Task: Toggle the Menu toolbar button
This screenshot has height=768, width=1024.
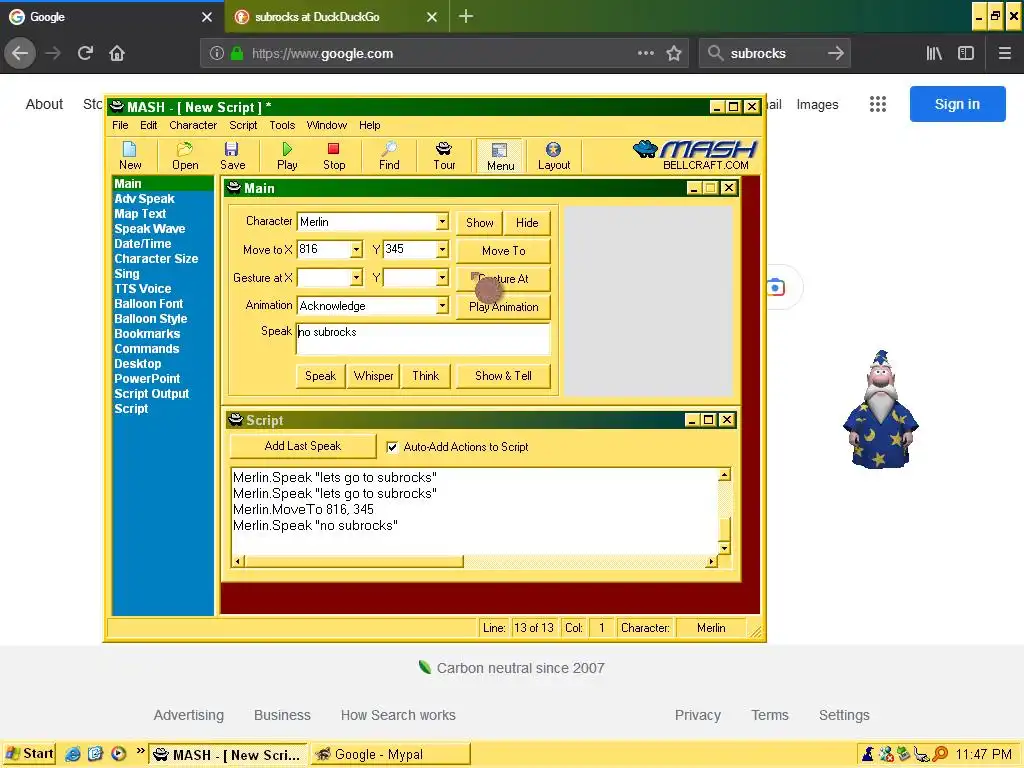Action: 500,156
